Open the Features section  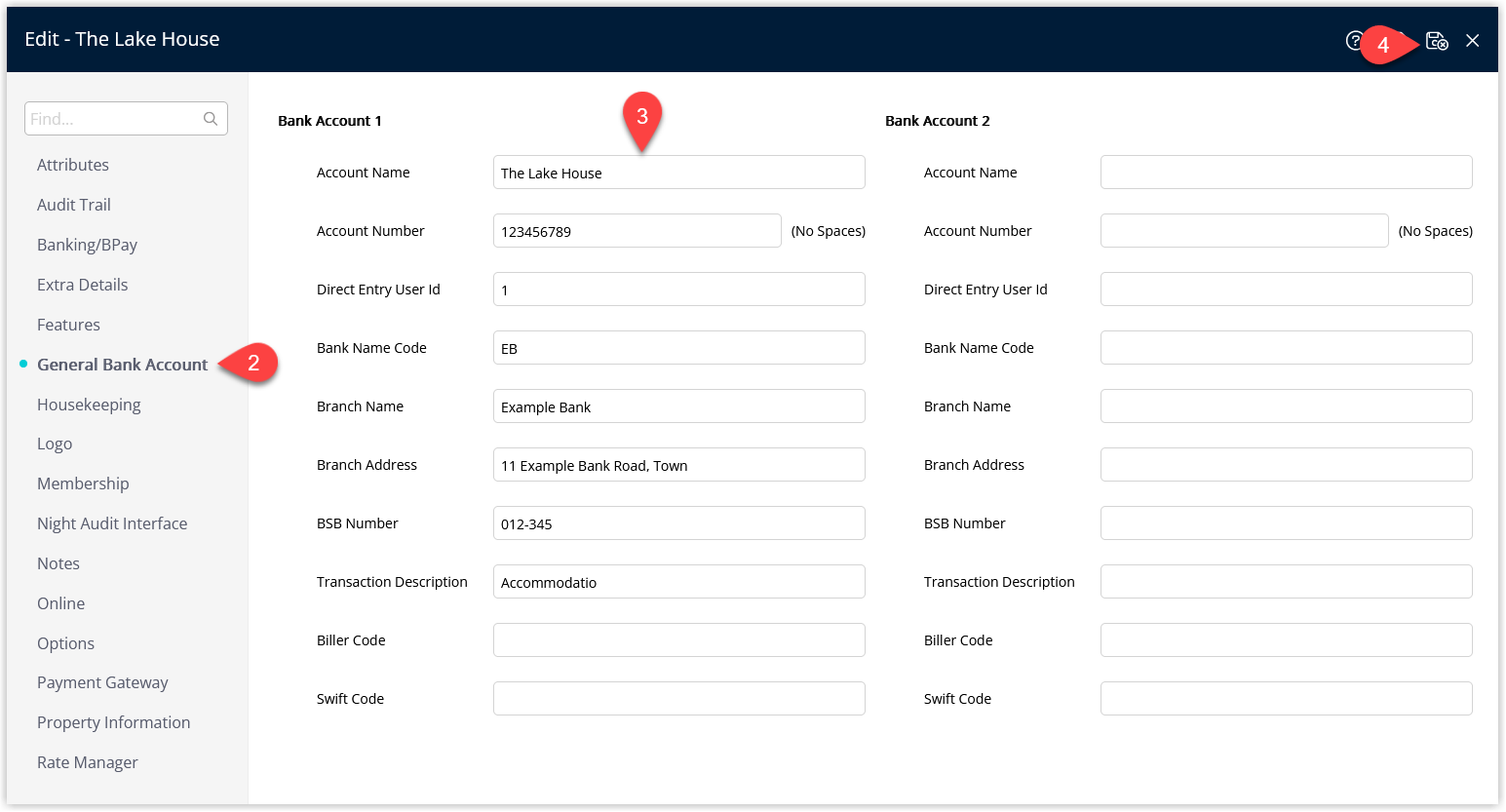(x=68, y=325)
